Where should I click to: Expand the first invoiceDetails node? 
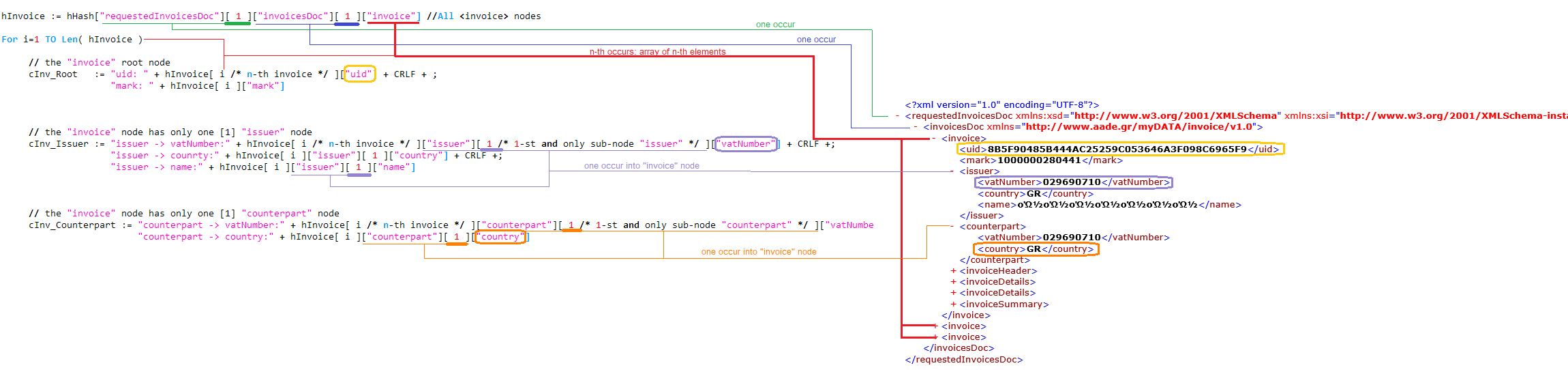pos(953,282)
